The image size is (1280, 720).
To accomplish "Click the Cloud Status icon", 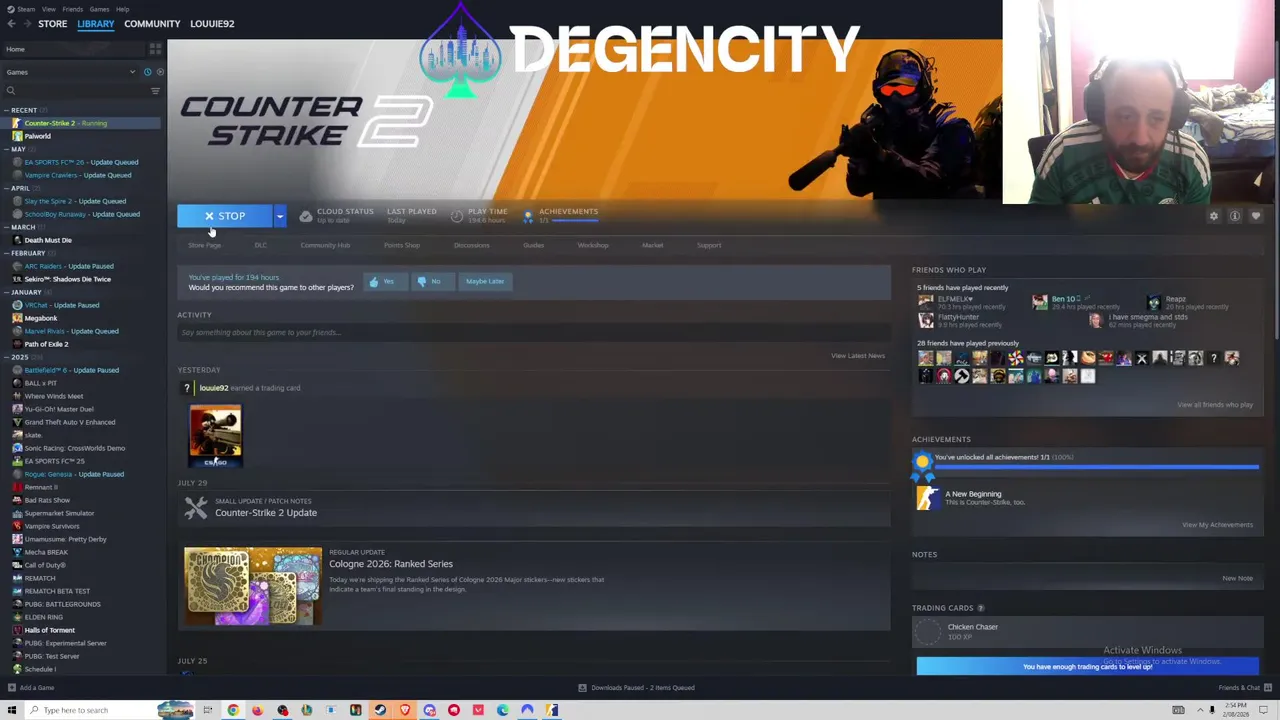I will pyautogui.click(x=306, y=216).
